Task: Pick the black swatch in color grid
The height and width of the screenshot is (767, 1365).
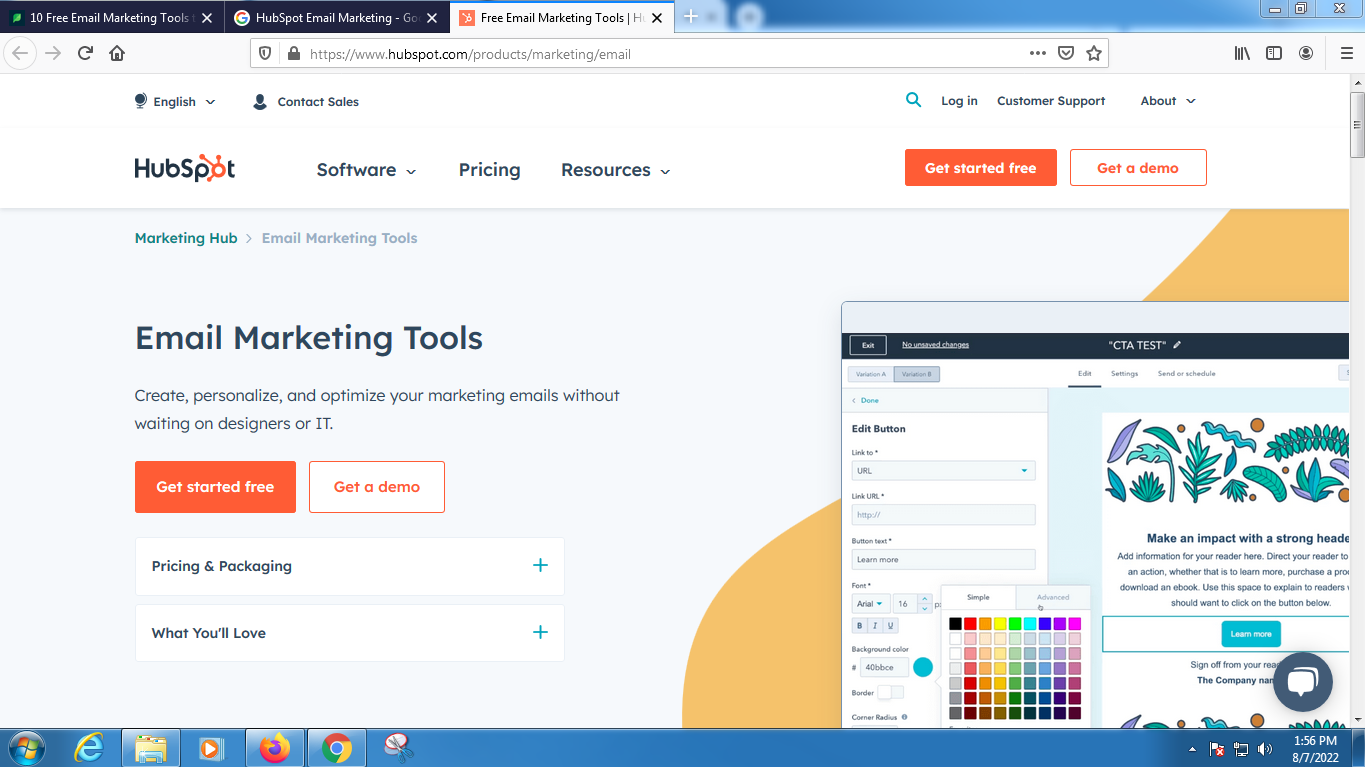Action: [x=955, y=624]
